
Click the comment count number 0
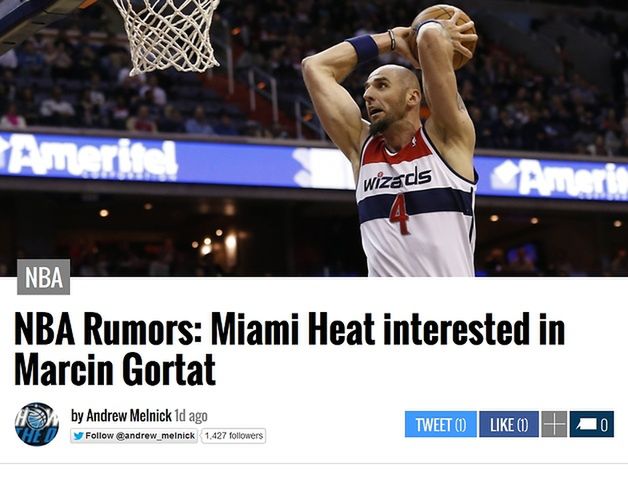(604, 425)
